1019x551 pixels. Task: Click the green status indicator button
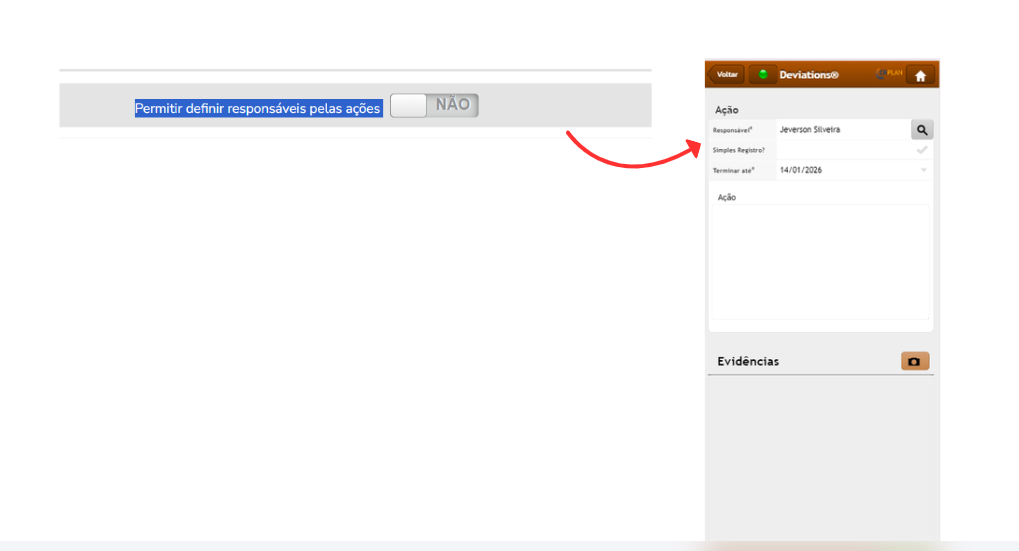(x=763, y=74)
